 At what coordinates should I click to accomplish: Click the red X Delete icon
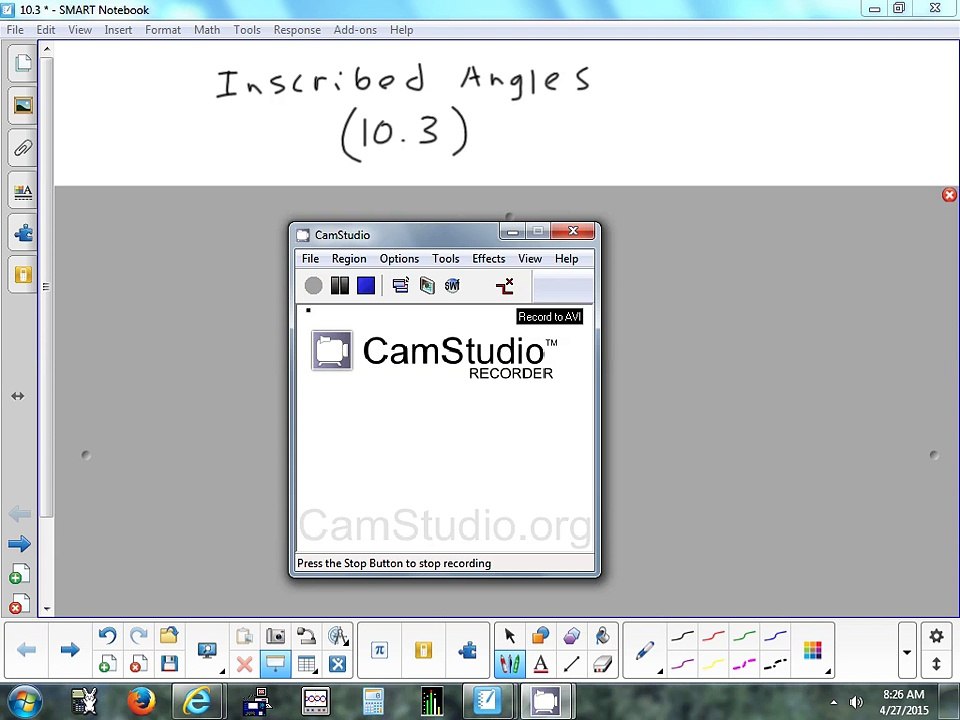click(245, 664)
